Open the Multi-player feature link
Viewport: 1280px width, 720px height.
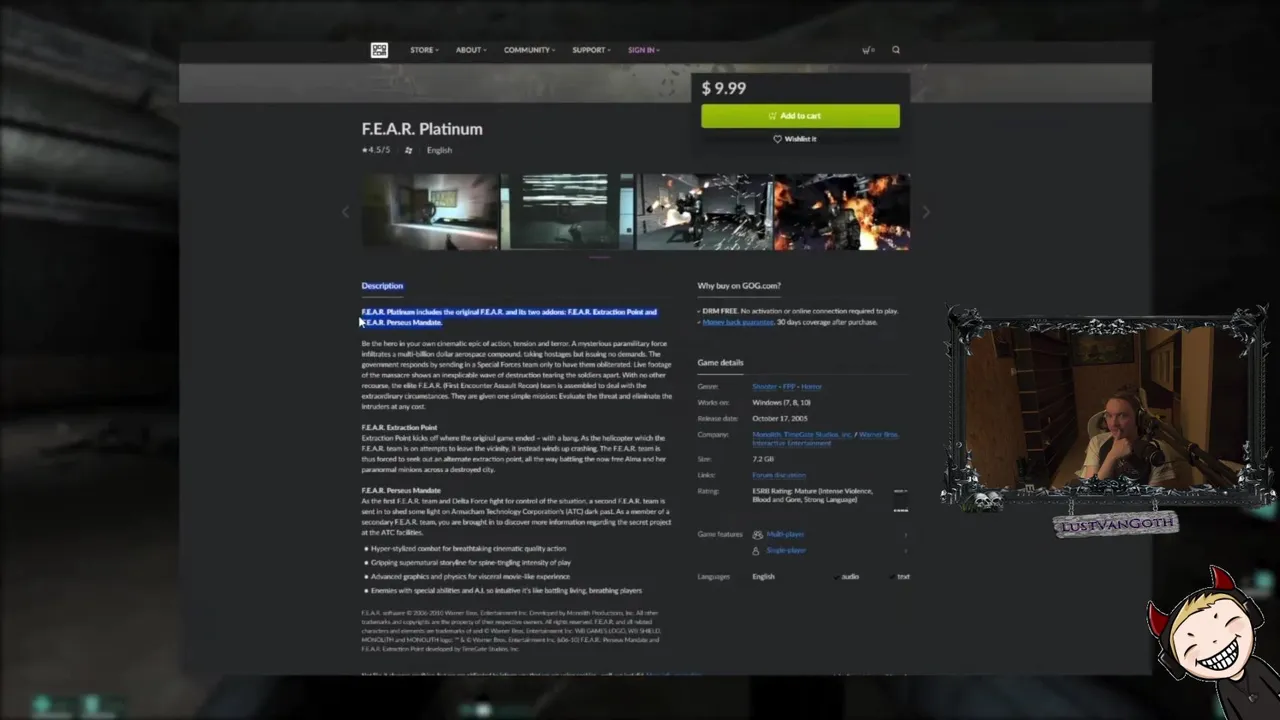coord(785,534)
